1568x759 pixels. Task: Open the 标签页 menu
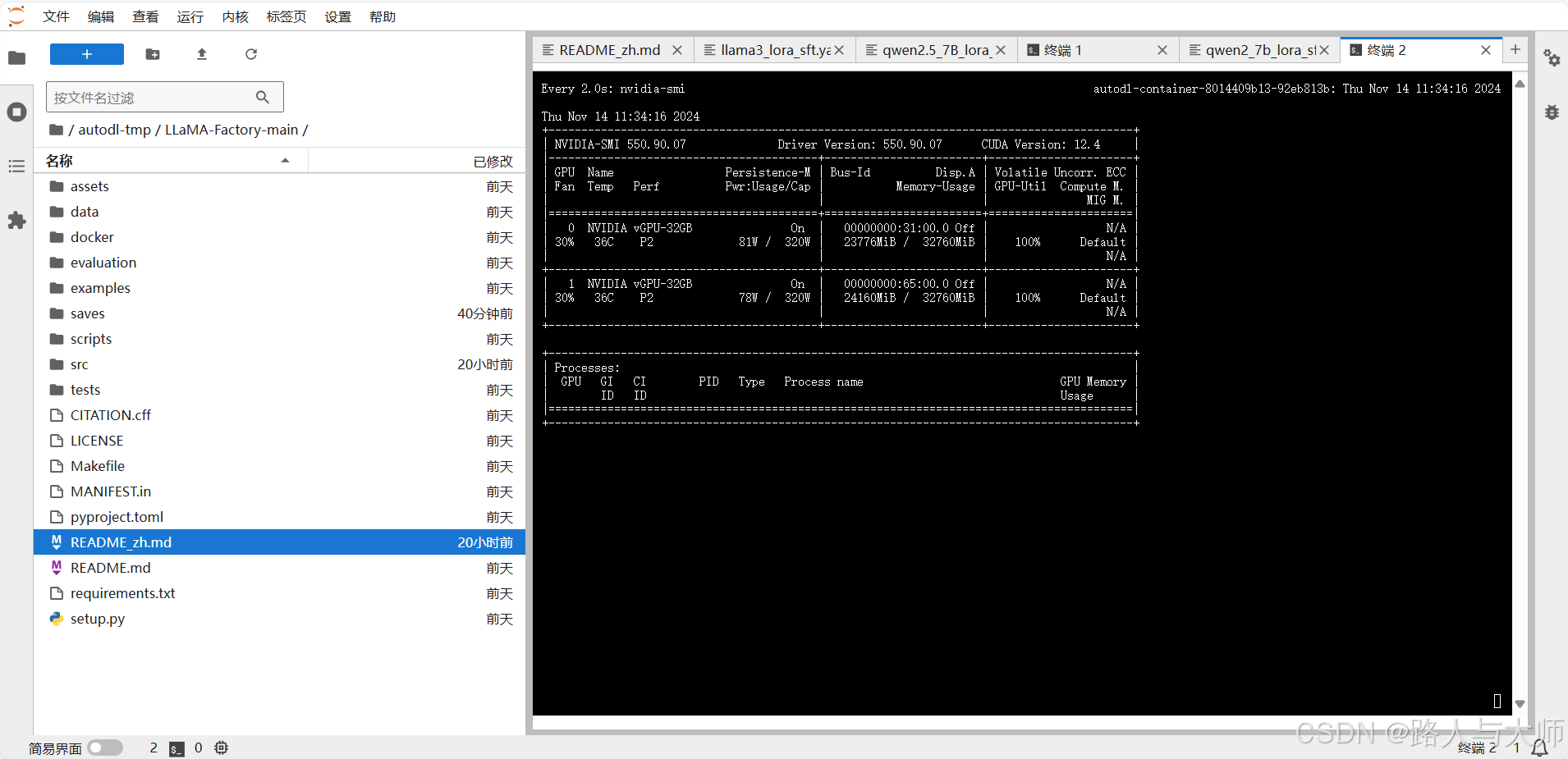coord(287,16)
